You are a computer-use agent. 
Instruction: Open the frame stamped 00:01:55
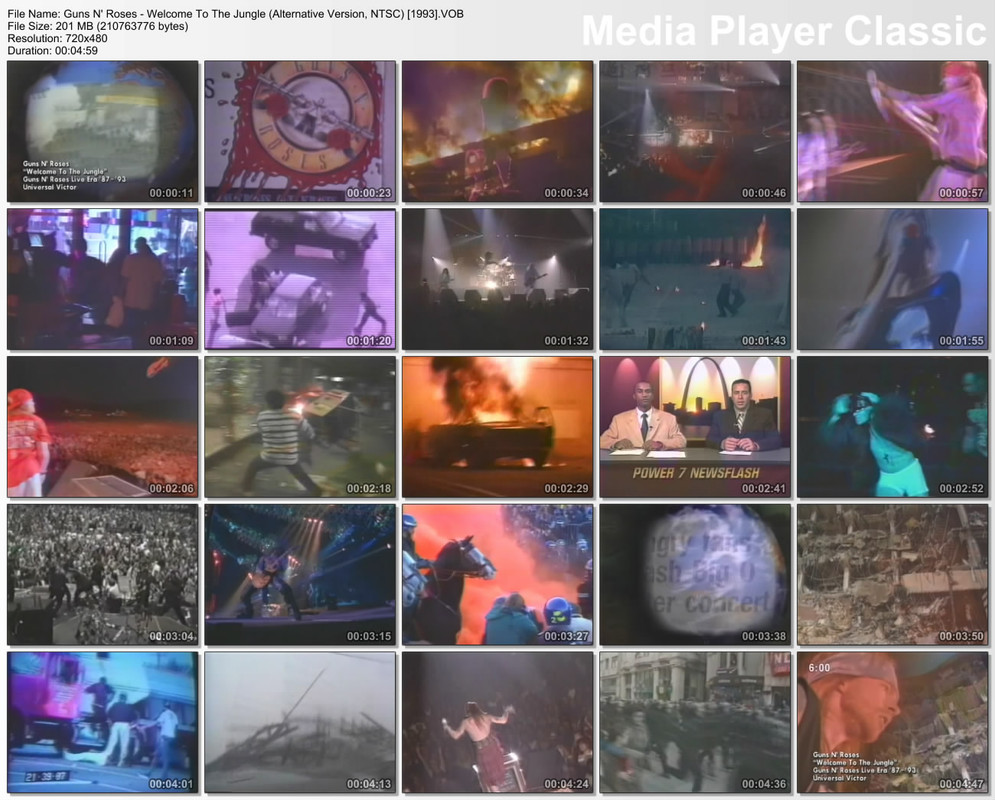pyautogui.click(x=893, y=279)
